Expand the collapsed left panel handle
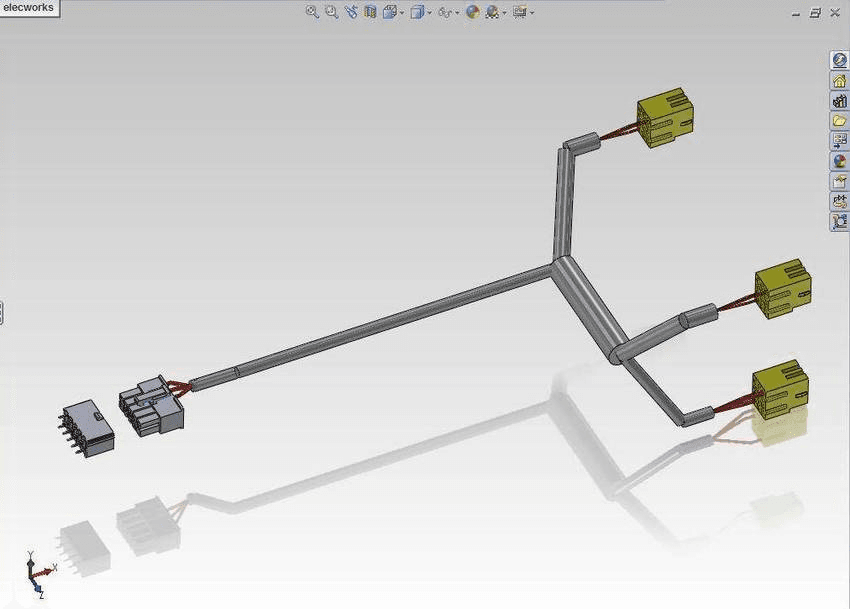Screen dimensions: 850x609 (x=2, y=312)
